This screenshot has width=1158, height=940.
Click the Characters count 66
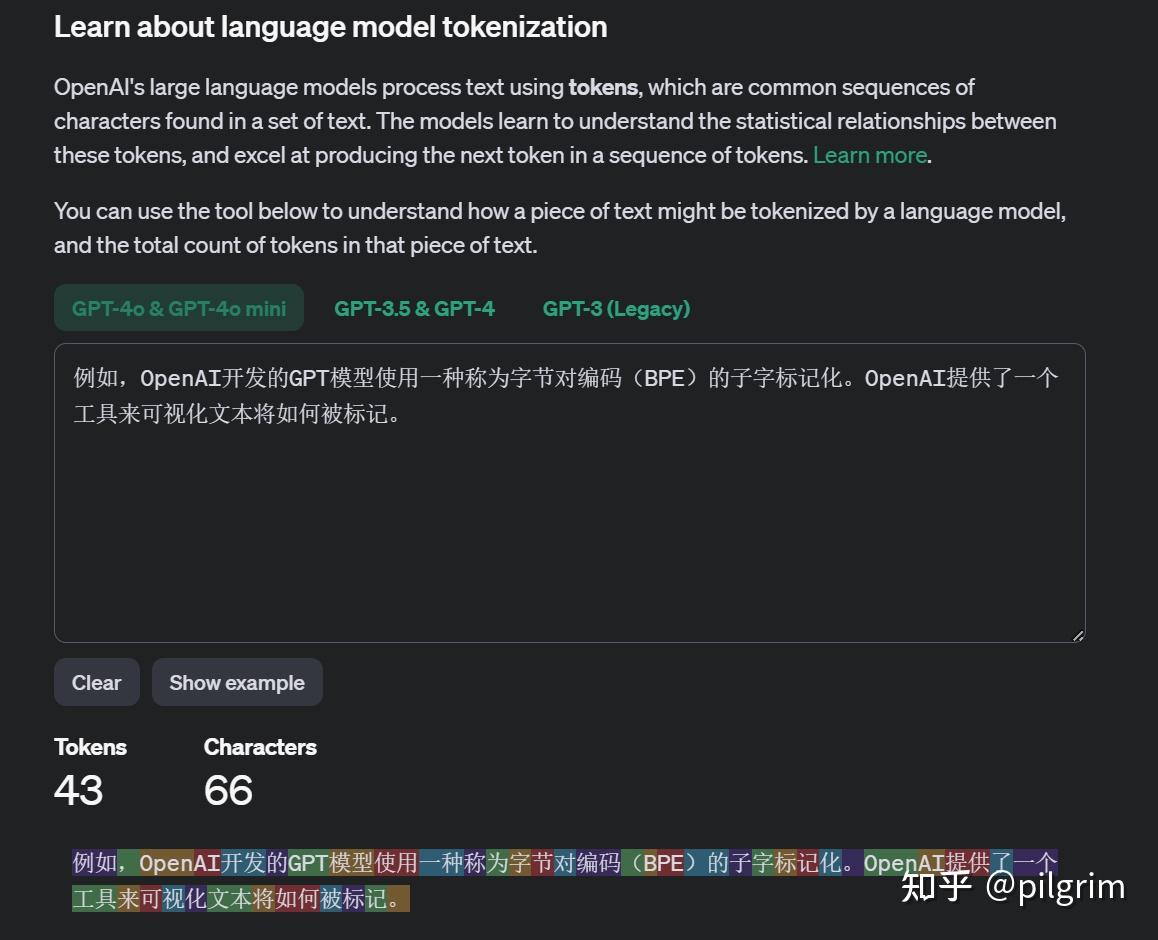[228, 790]
